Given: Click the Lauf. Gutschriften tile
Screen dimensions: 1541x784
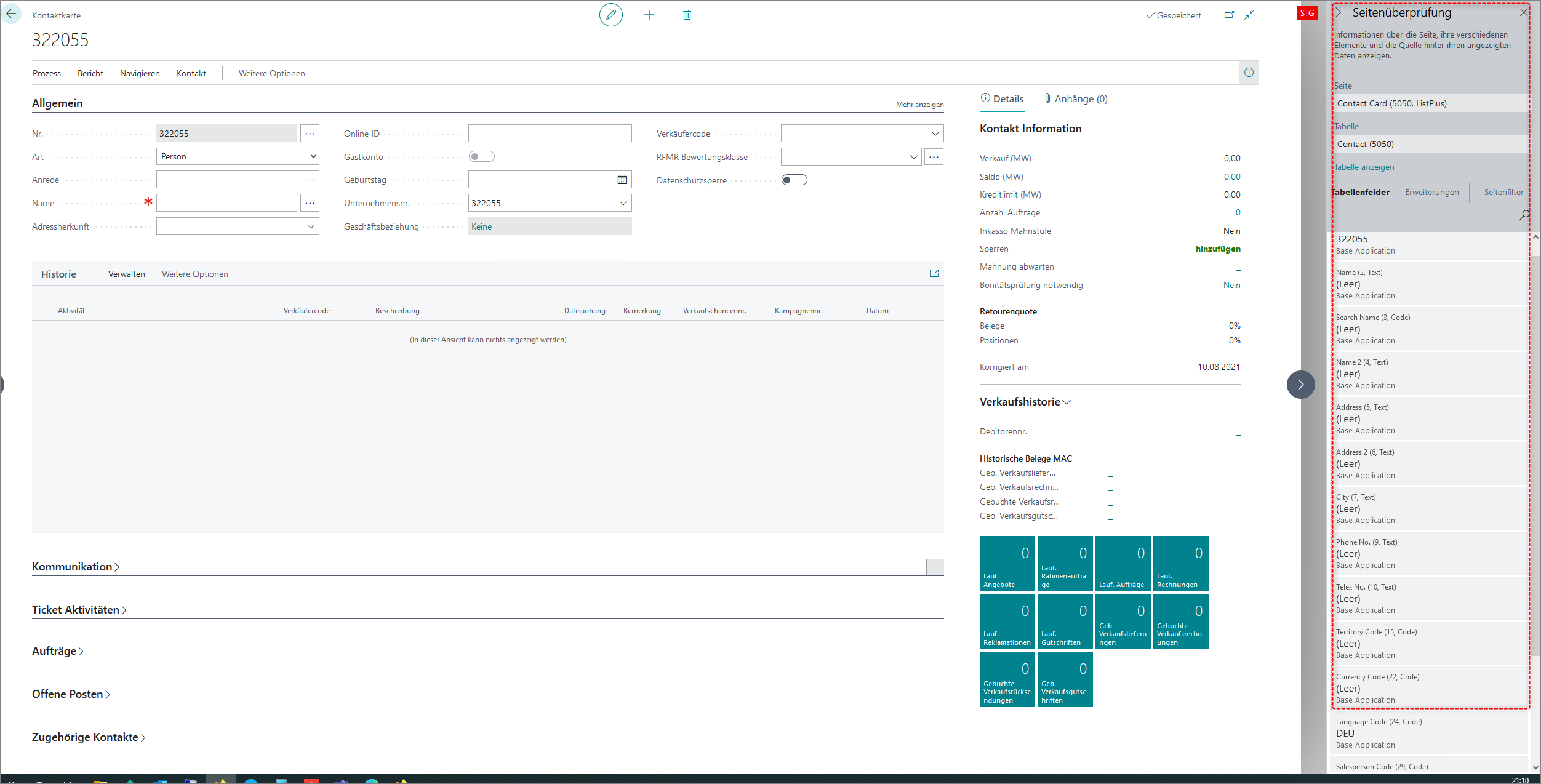Looking at the screenshot, I should 1065,622.
